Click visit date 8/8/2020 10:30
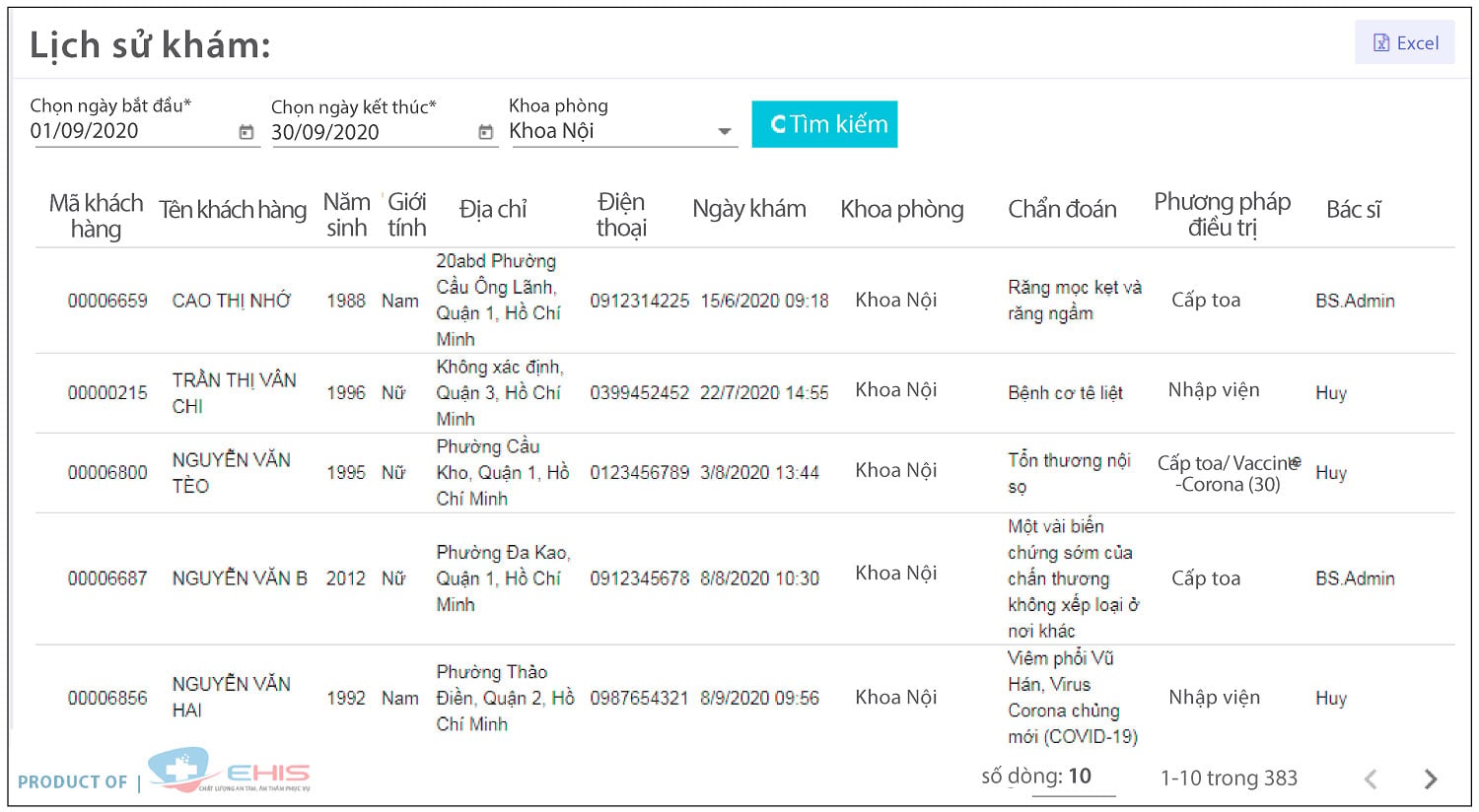Viewport: 1479px width, 812px height. coord(759,578)
